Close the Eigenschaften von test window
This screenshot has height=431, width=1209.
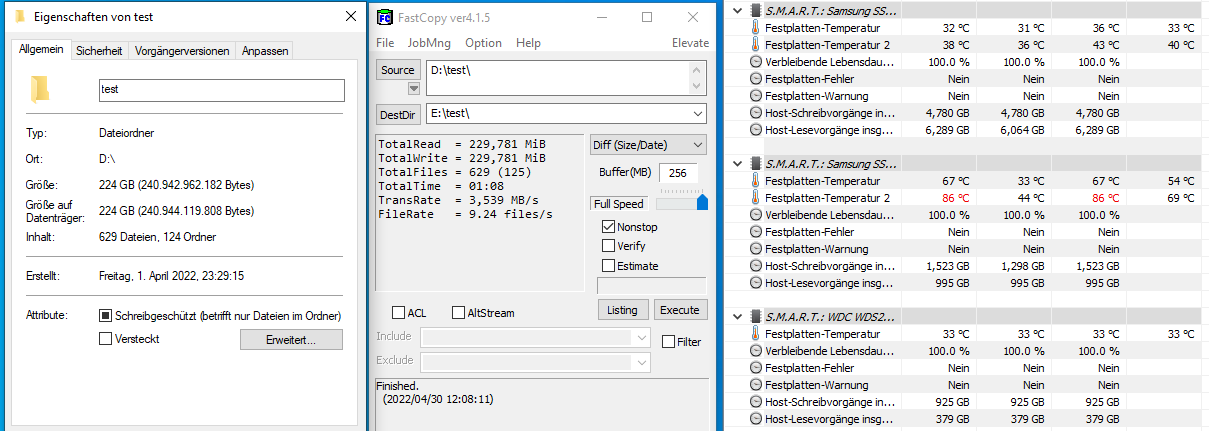pos(350,17)
